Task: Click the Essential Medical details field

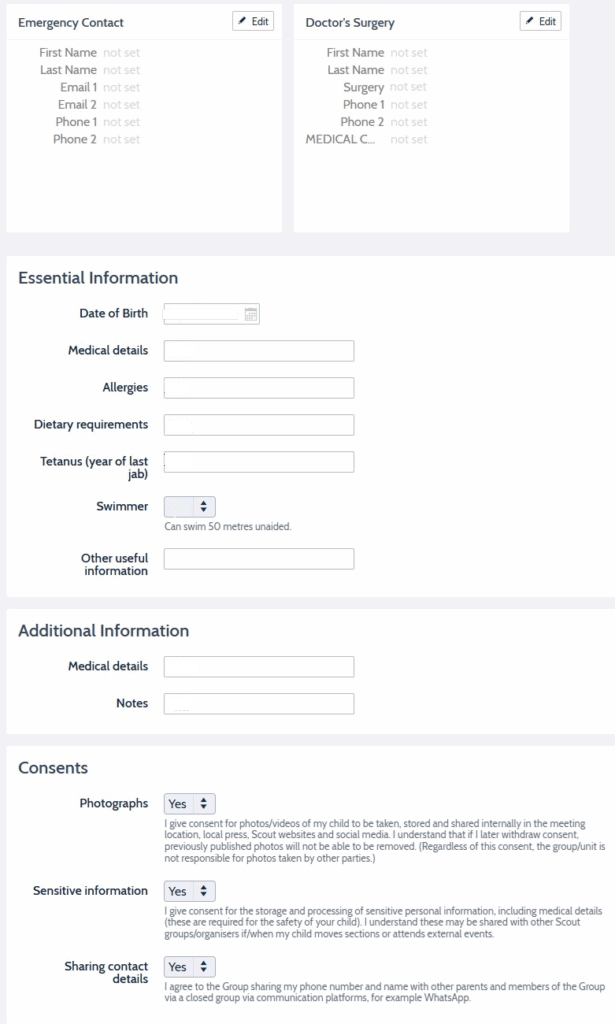Action: tap(259, 350)
